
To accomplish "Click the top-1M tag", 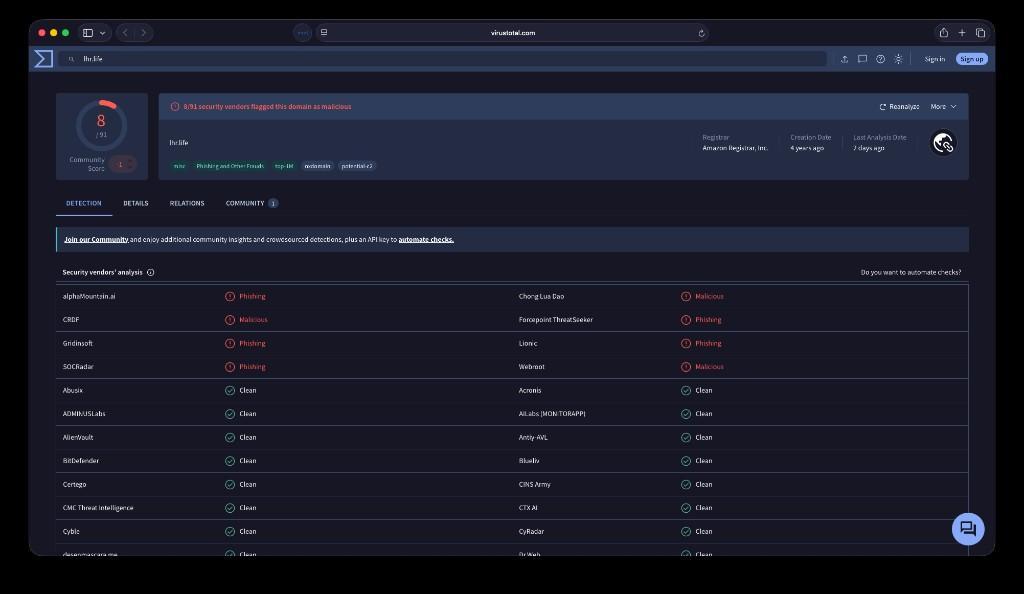I will [x=284, y=166].
